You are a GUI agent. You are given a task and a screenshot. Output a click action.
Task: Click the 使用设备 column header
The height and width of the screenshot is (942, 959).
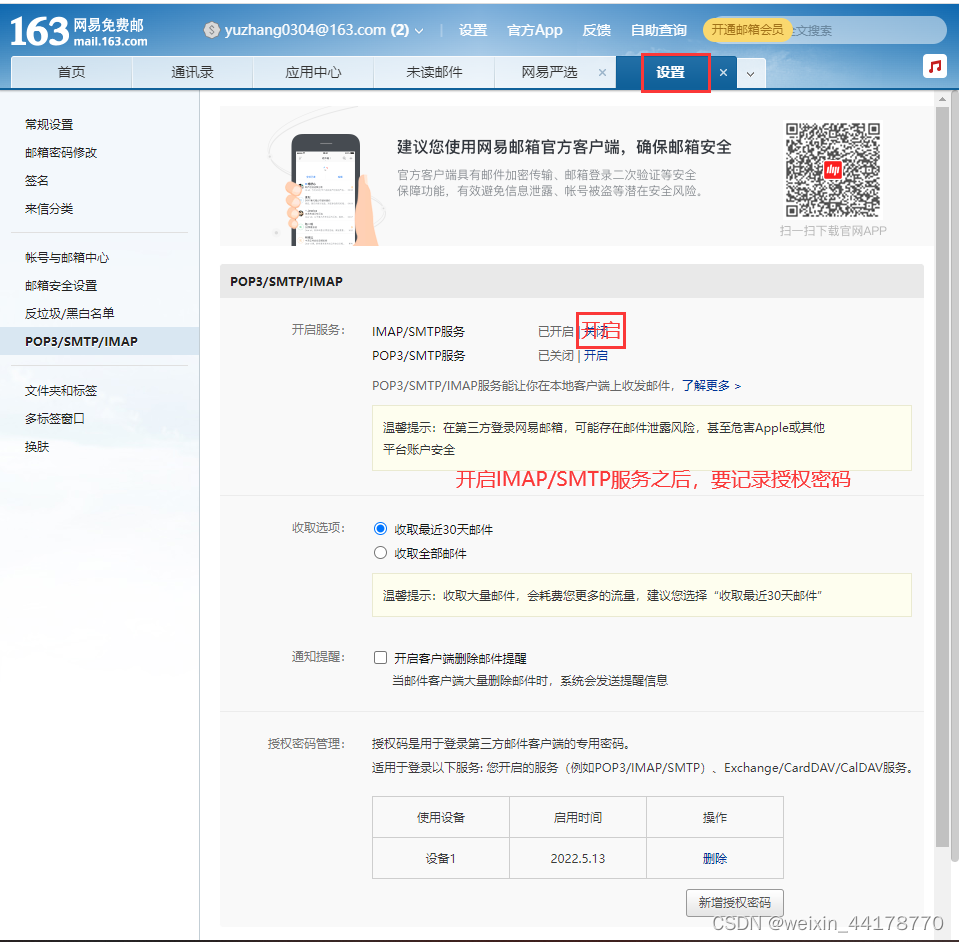[x=441, y=817]
